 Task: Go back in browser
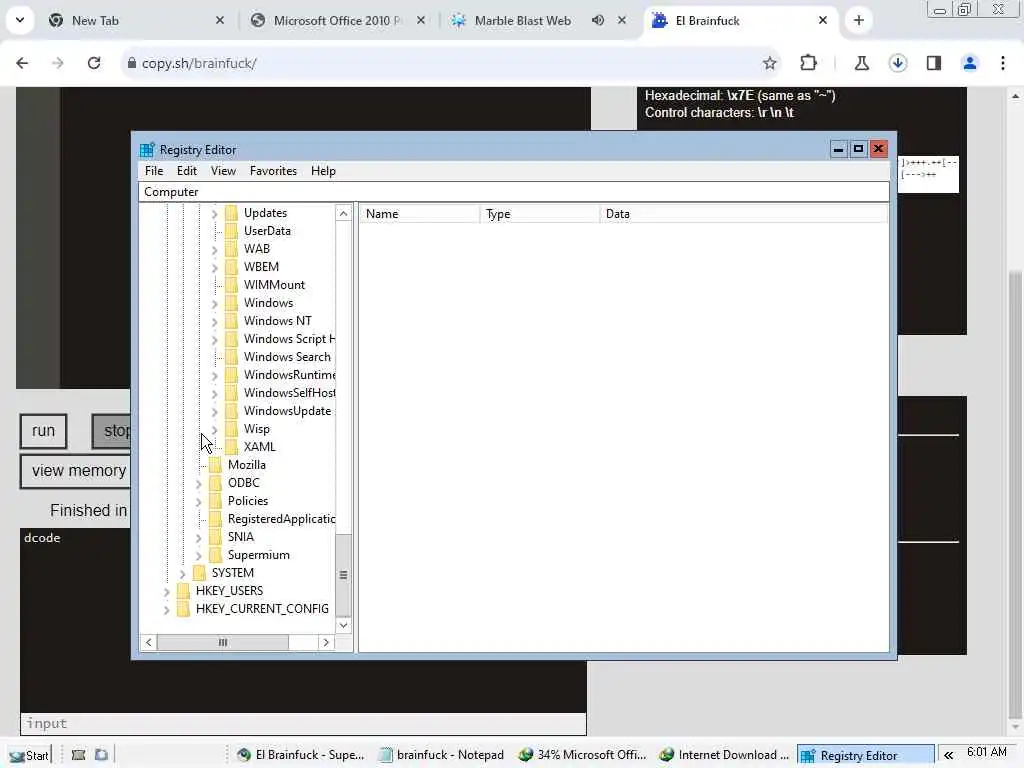click(22, 63)
